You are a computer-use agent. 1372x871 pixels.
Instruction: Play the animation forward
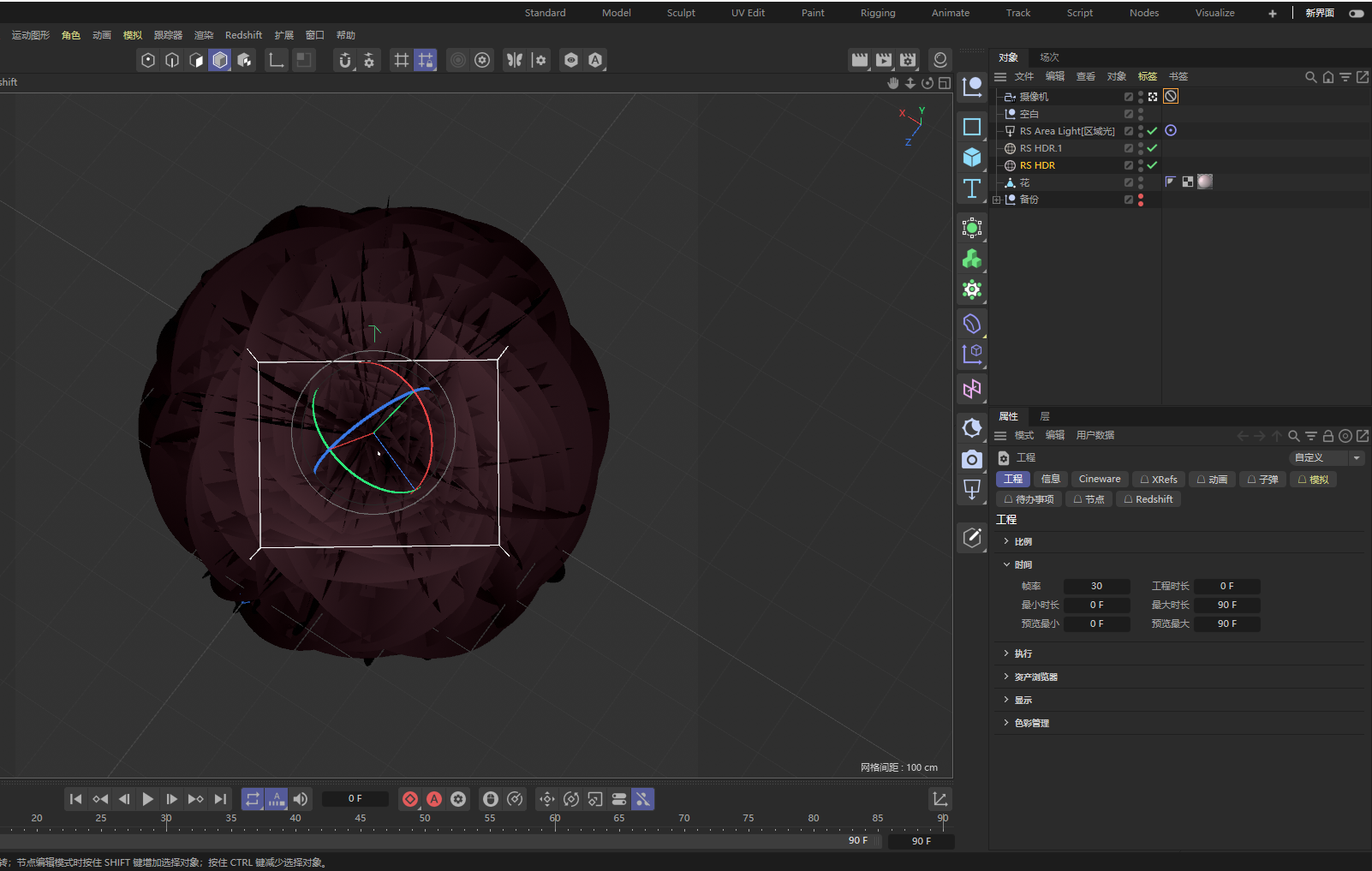coord(148,799)
